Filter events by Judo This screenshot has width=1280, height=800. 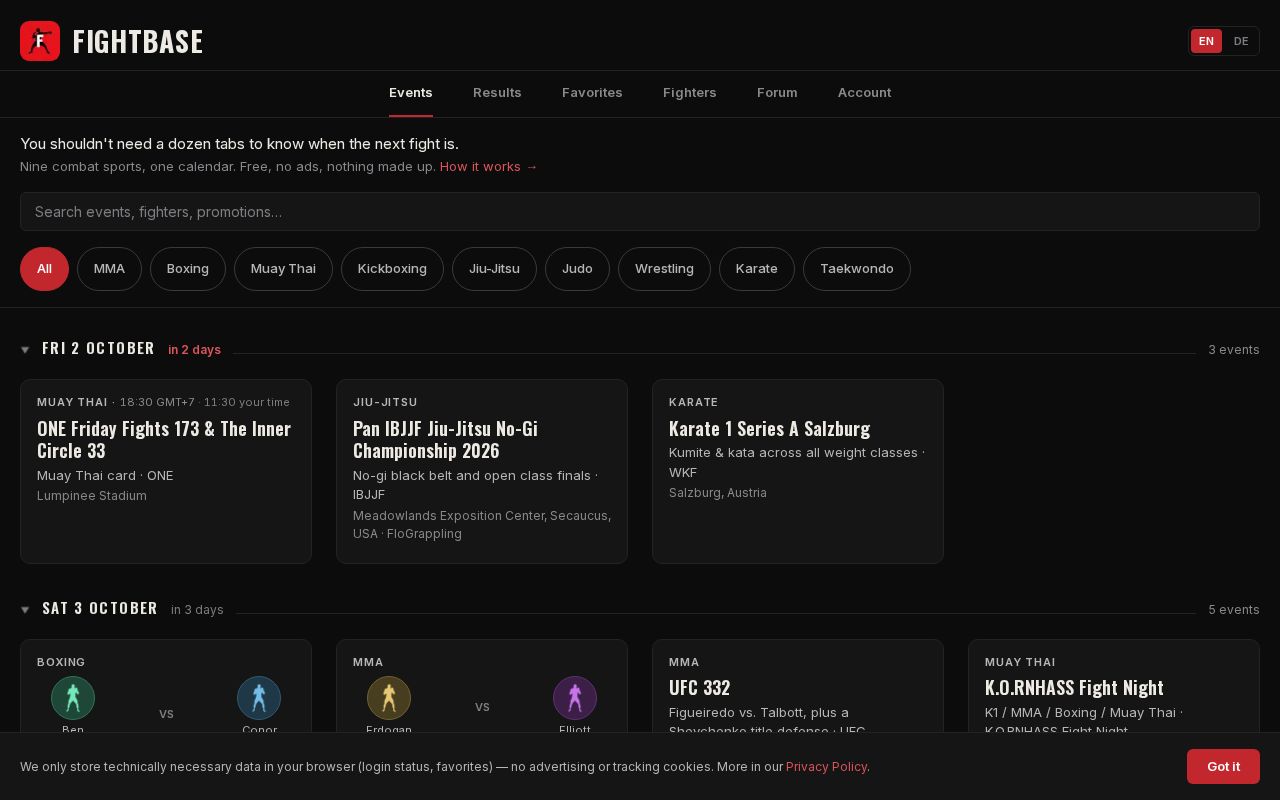(577, 269)
